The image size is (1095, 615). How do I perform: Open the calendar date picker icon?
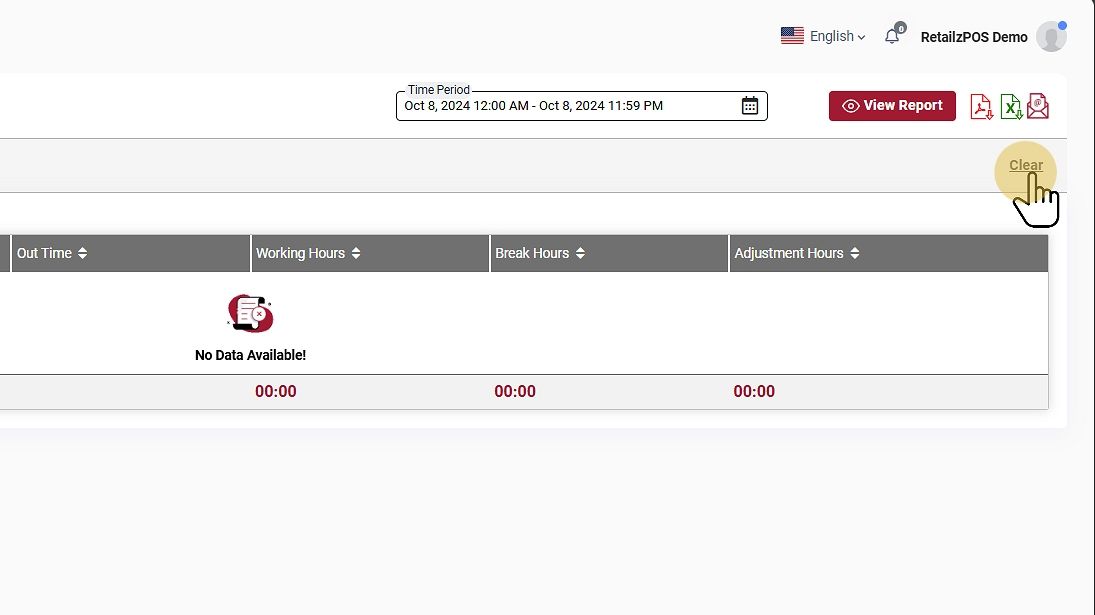pyautogui.click(x=749, y=106)
